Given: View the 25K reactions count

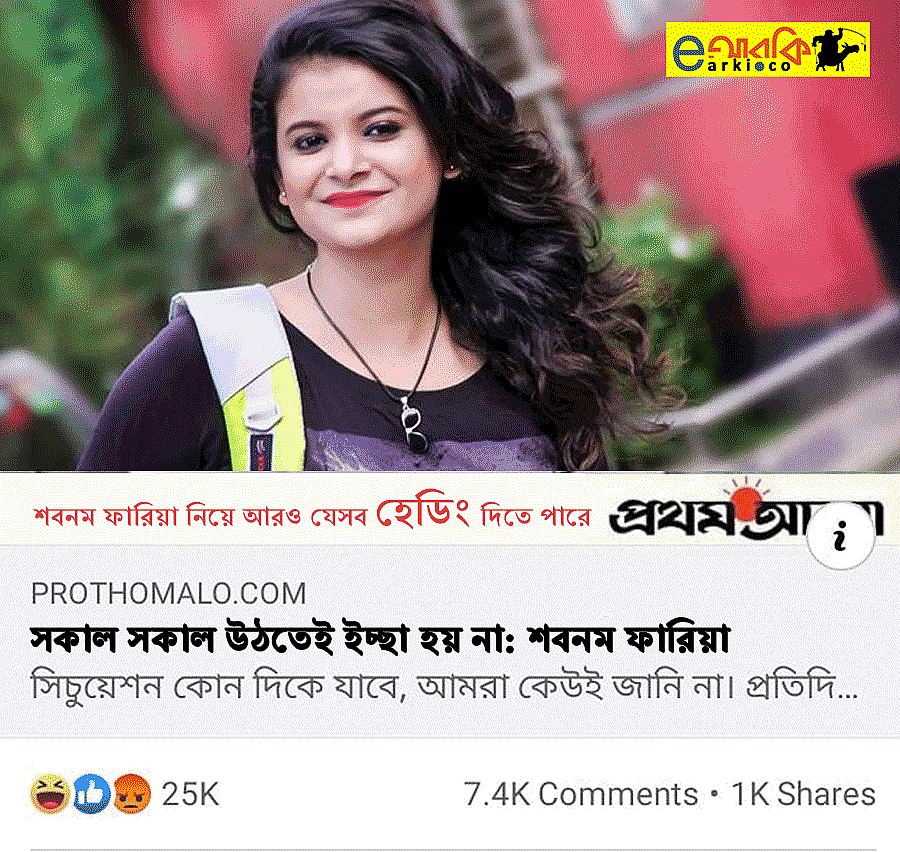Looking at the screenshot, I should coord(190,795).
